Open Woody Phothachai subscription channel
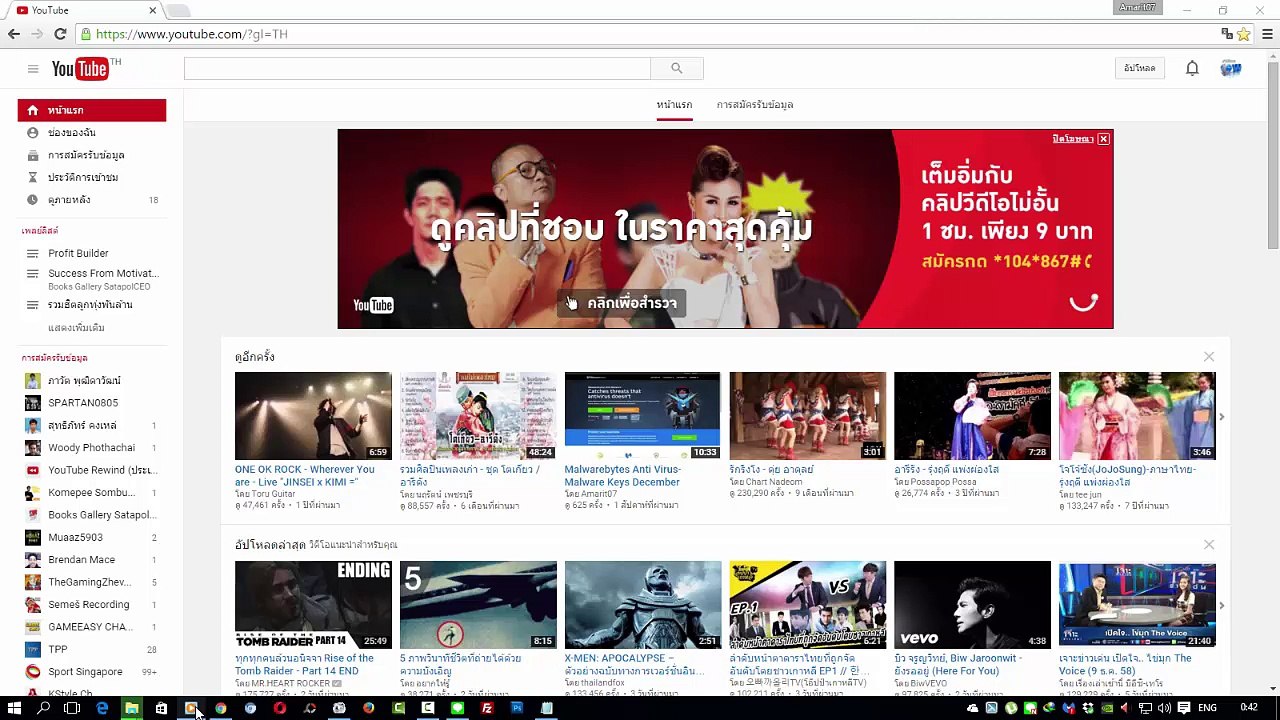The image size is (1280, 720). (92, 447)
